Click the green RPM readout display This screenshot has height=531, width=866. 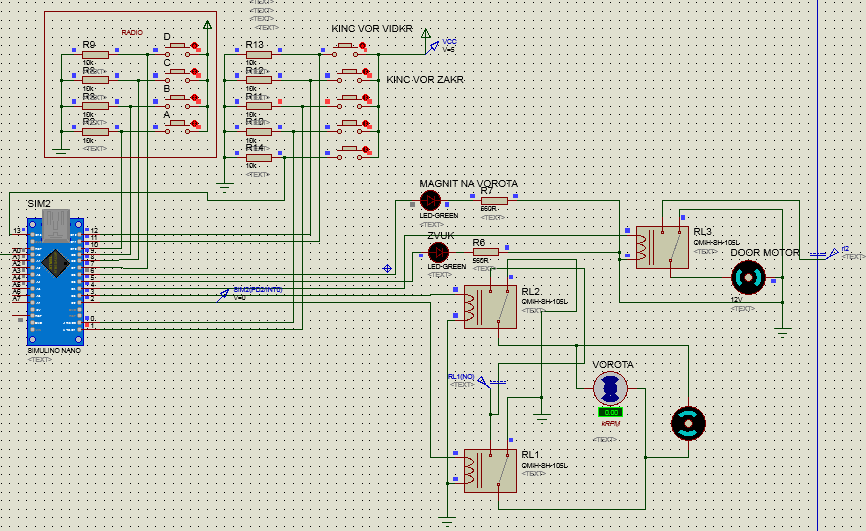pyautogui.click(x=610, y=412)
